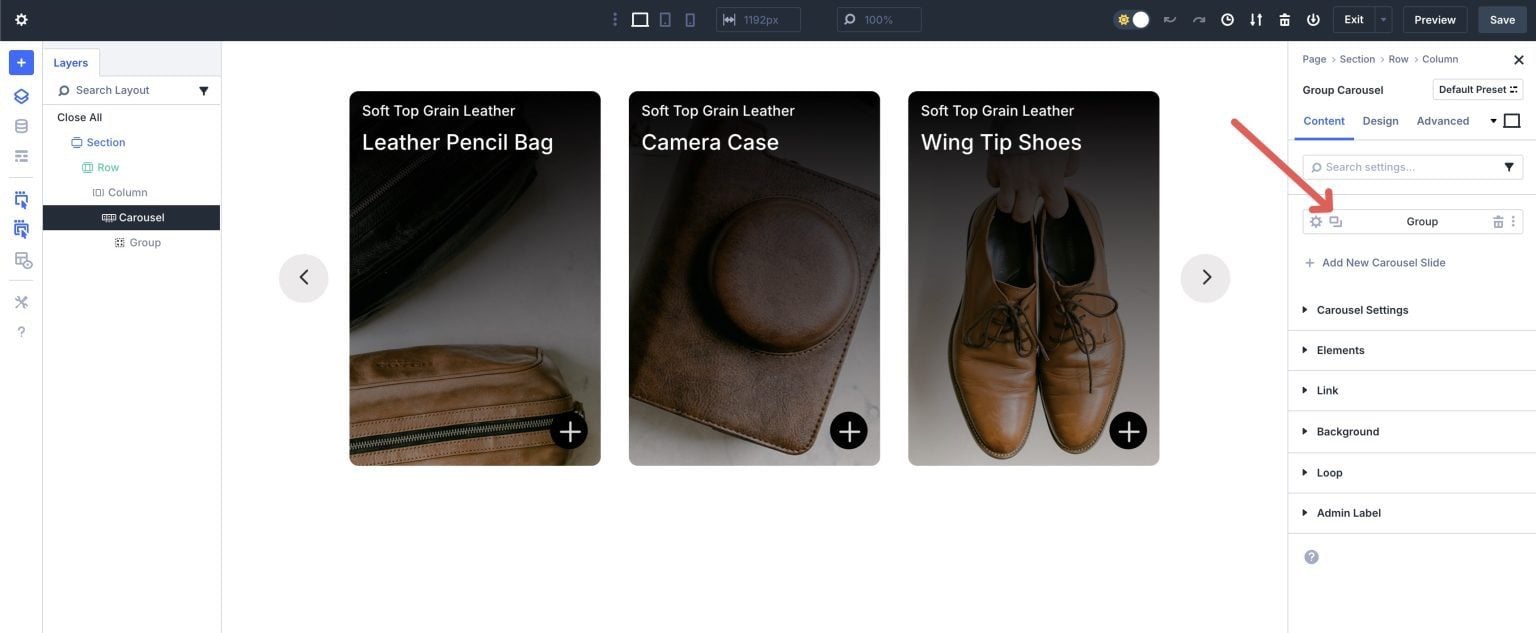
Task: Open the editing history clock icon
Action: click(1226, 18)
